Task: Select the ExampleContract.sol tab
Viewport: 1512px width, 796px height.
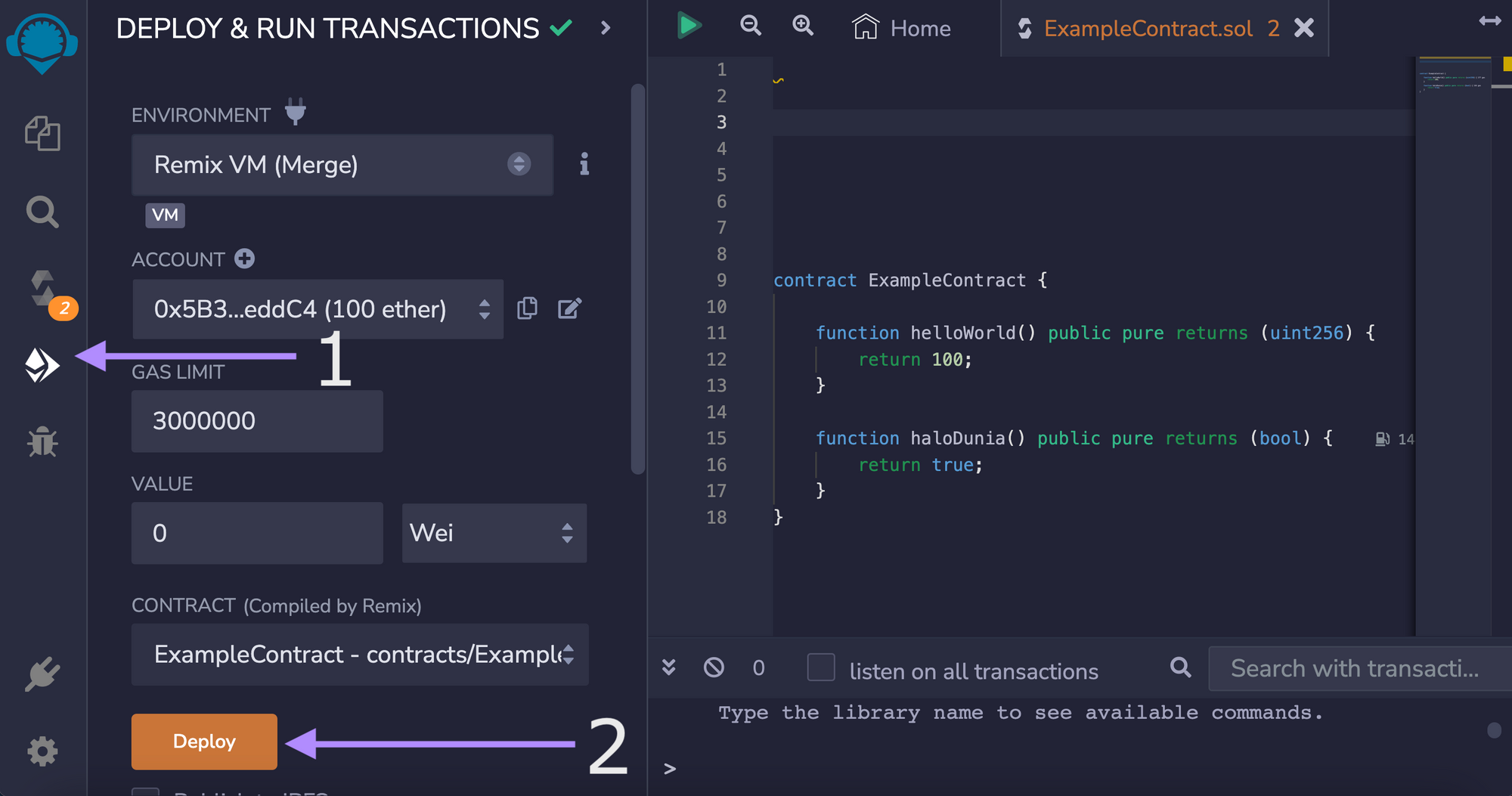Action: tap(1148, 28)
